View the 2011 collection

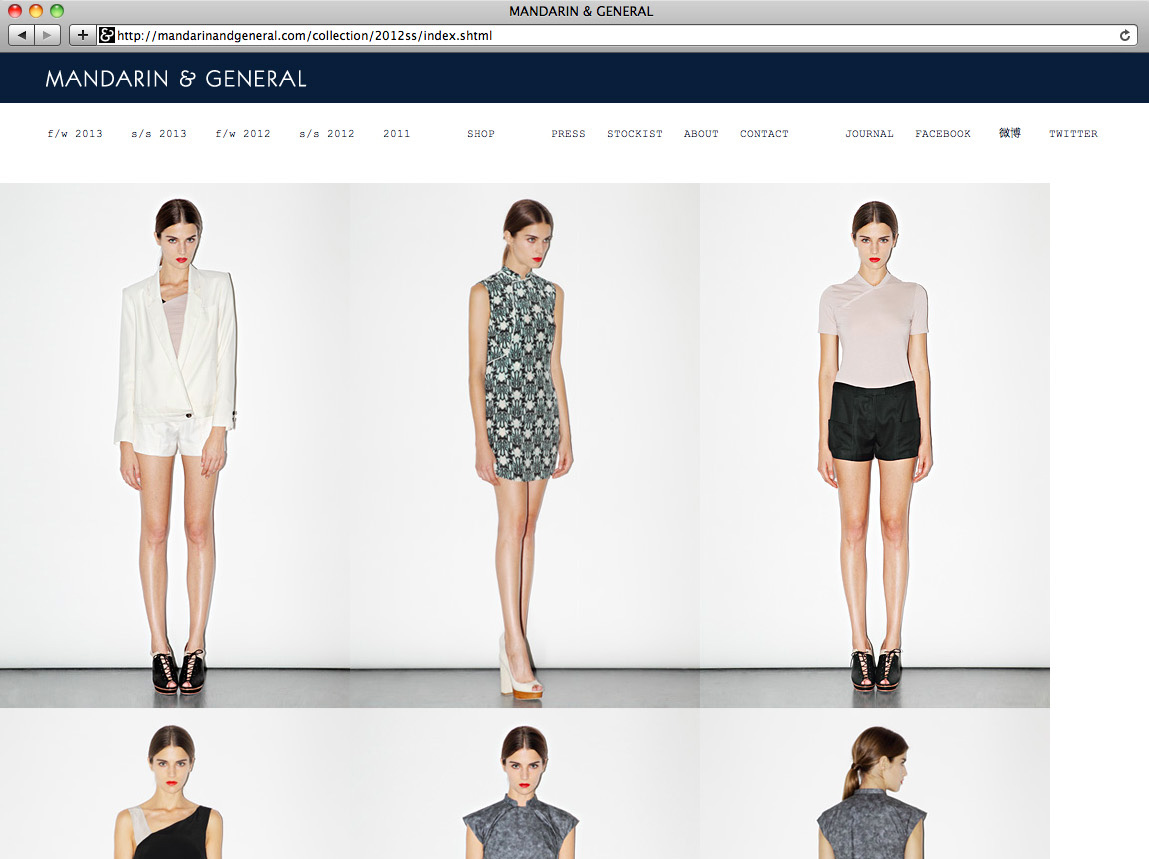396,133
